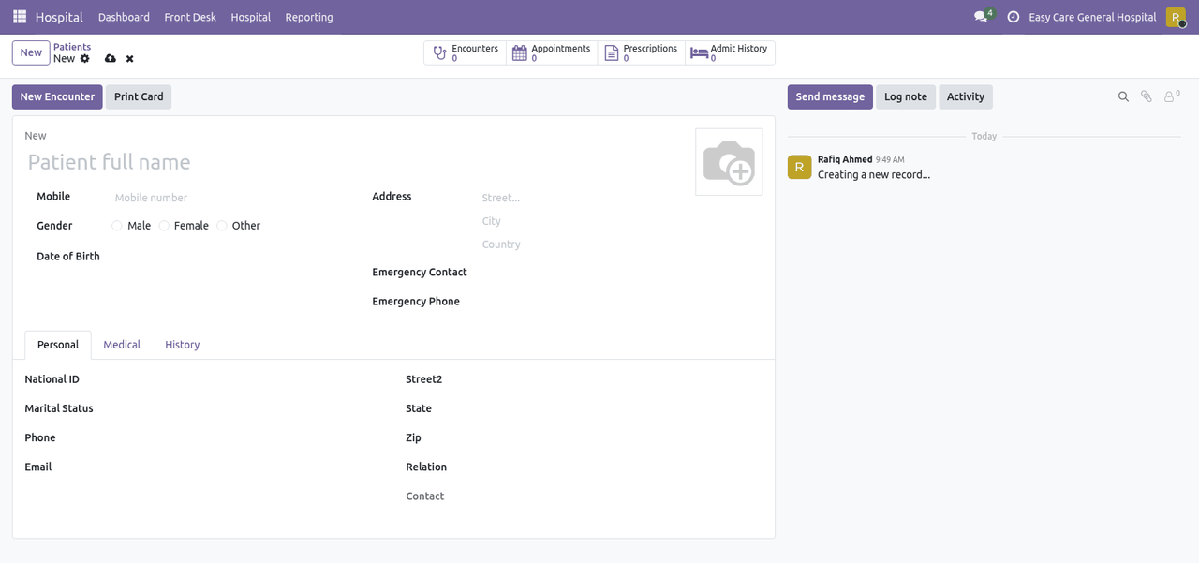Search messages with the chatter magnifier icon
Viewport: 1199px width, 563px height.
pyautogui.click(x=1123, y=96)
